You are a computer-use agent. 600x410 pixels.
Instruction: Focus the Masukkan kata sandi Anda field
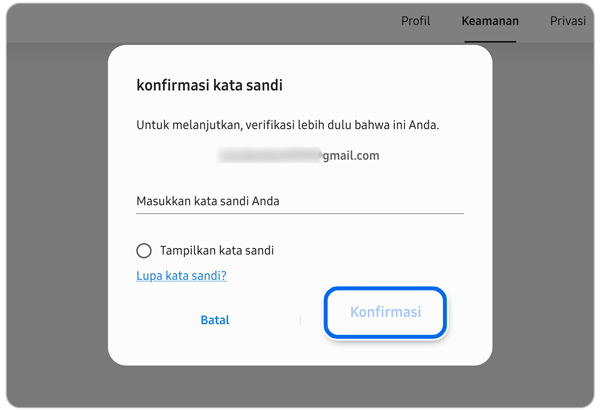299,200
